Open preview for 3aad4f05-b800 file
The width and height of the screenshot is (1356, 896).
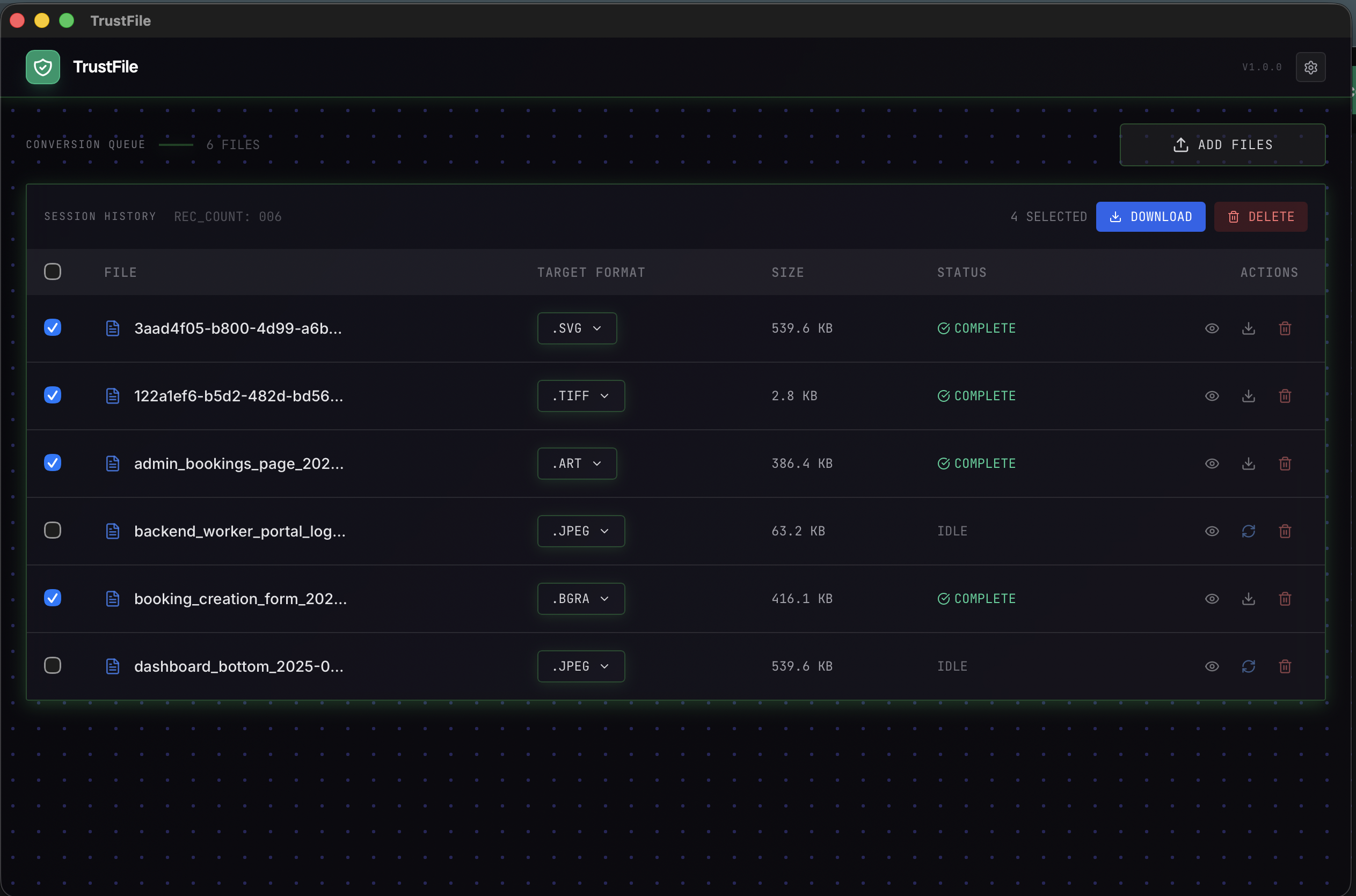[x=1212, y=328]
